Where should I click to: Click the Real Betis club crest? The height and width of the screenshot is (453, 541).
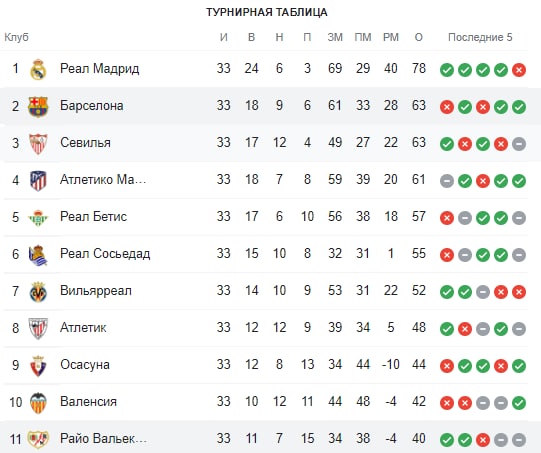(38, 217)
